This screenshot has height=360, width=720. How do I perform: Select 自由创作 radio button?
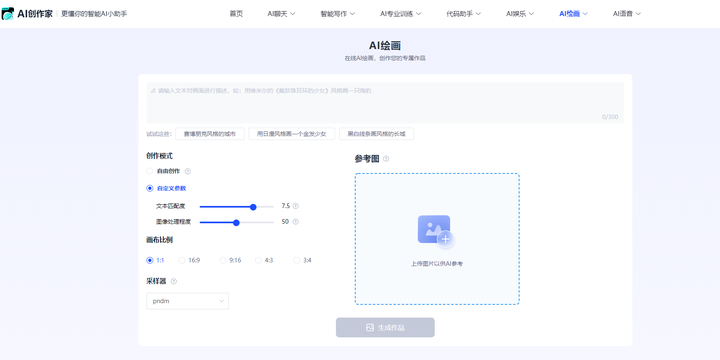pos(150,171)
